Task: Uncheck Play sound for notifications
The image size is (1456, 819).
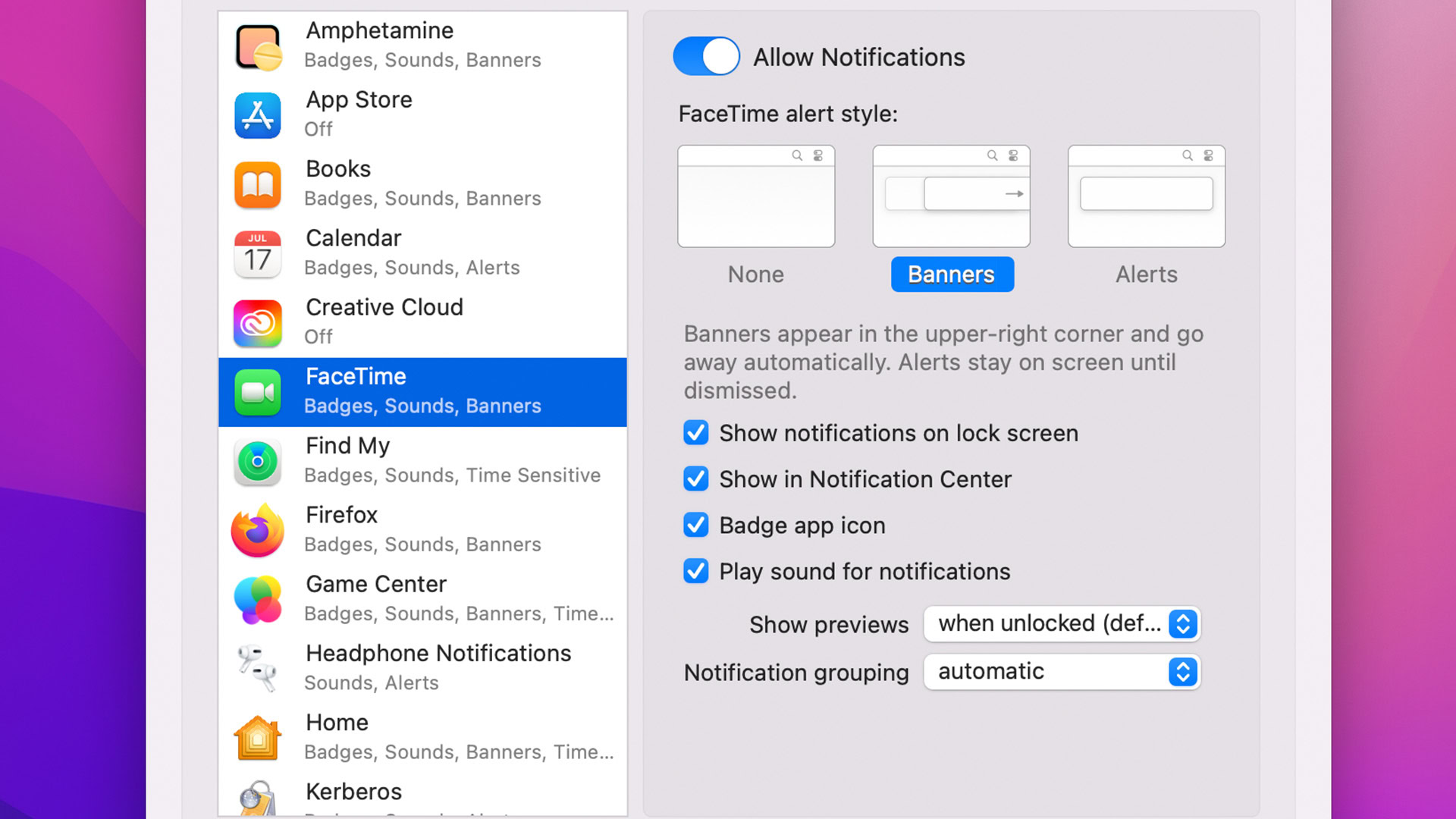Action: point(695,571)
